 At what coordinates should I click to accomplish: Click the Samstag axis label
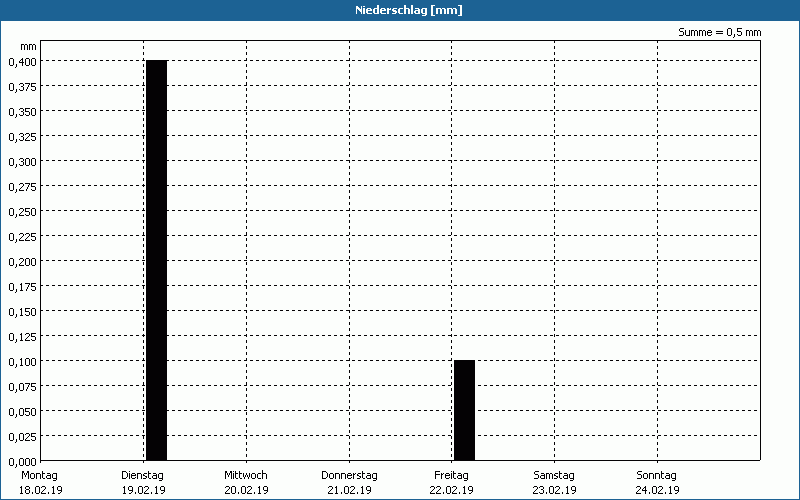click(x=554, y=475)
